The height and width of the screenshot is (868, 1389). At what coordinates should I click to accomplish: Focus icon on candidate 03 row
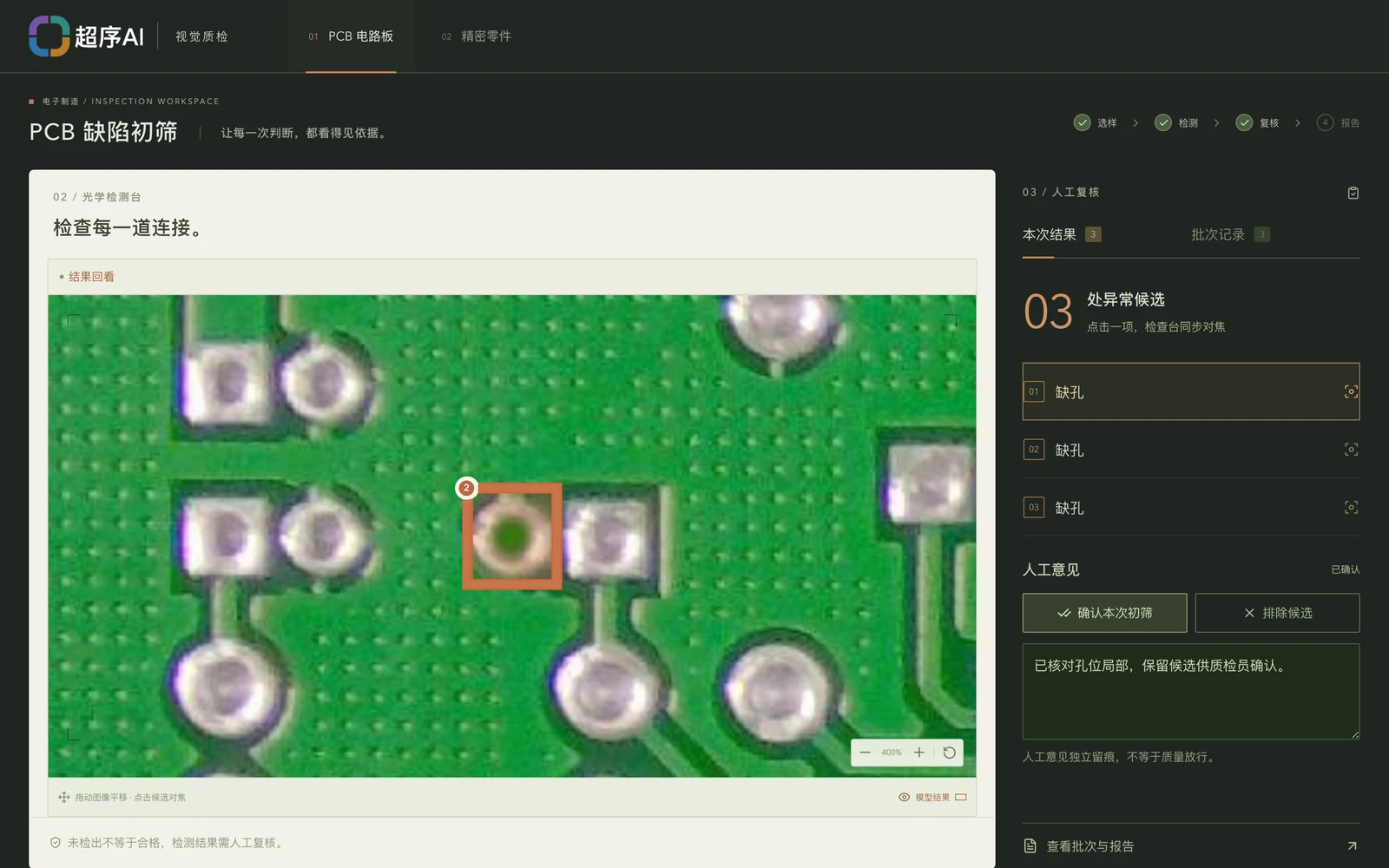(1351, 508)
